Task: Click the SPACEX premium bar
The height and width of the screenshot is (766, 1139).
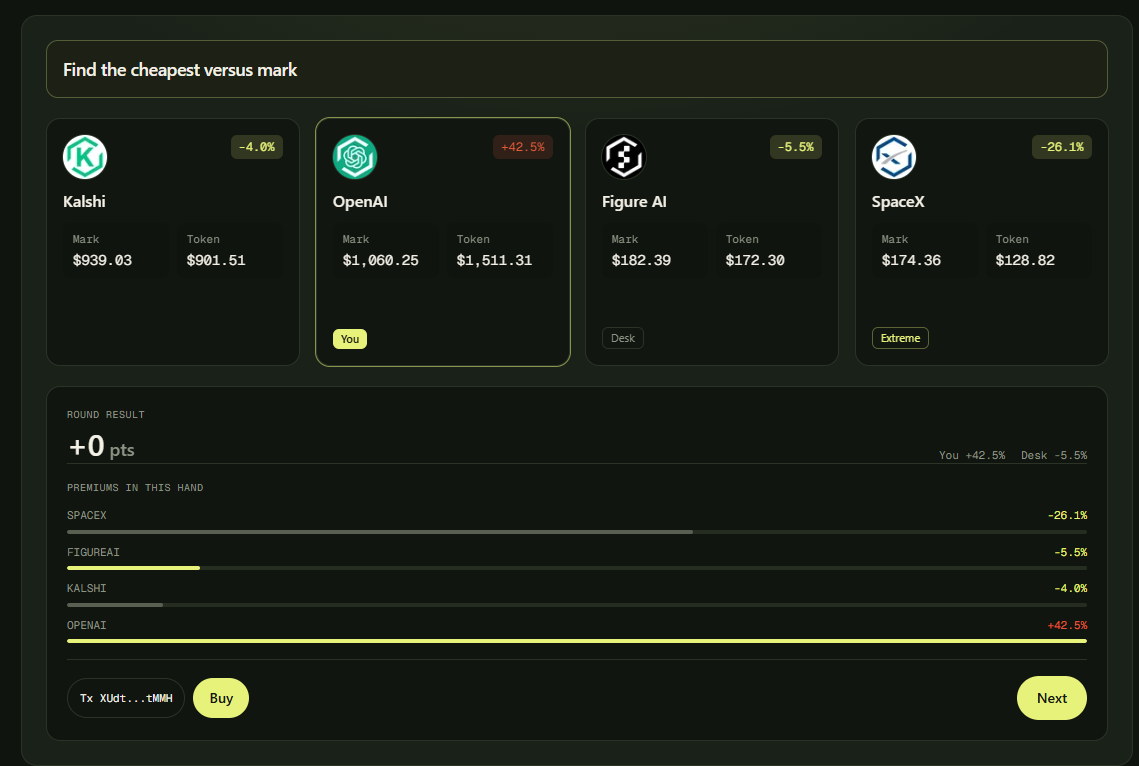Action: tap(577, 532)
